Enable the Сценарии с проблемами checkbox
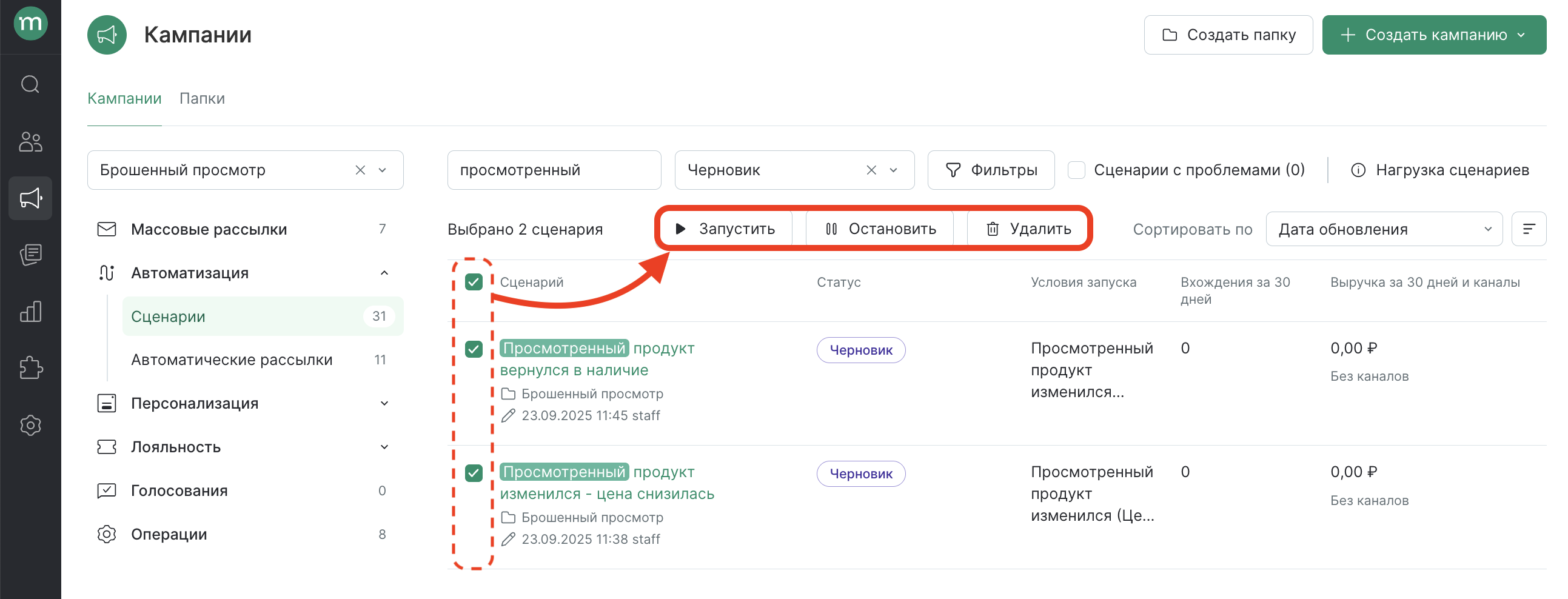 (1077, 171)
